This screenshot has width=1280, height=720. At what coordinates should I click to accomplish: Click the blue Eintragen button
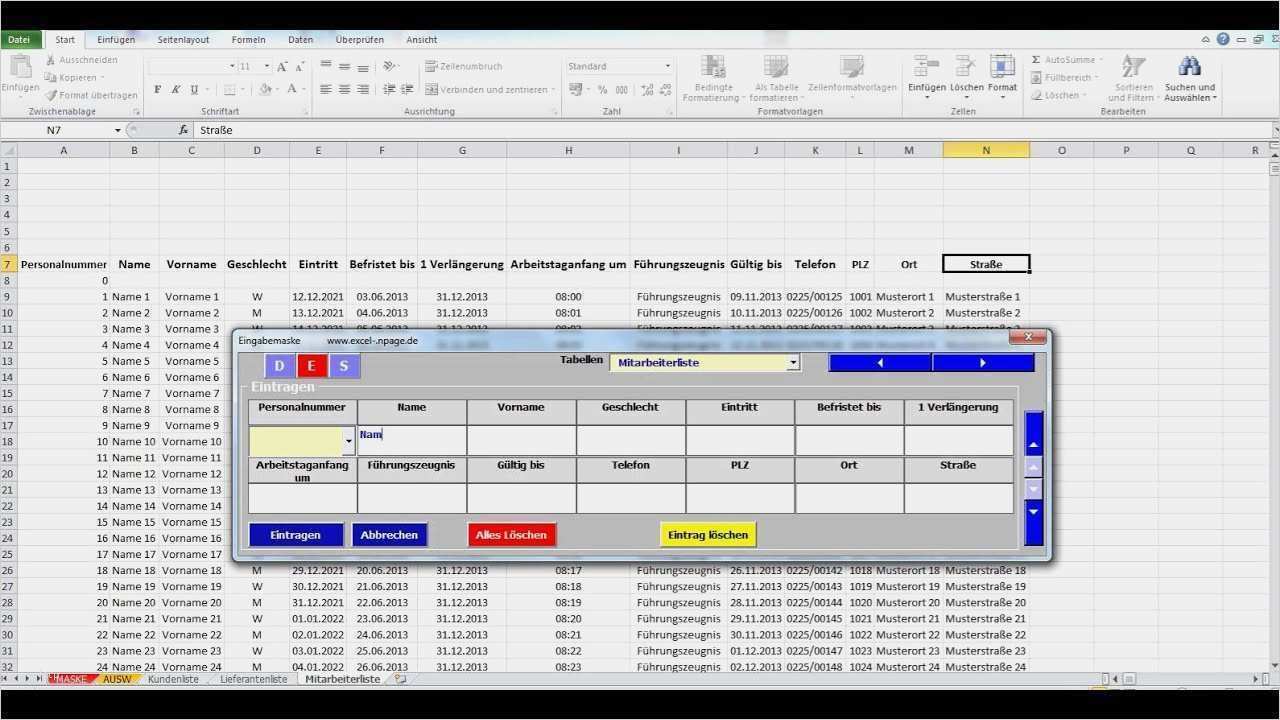tap(296, 535)
